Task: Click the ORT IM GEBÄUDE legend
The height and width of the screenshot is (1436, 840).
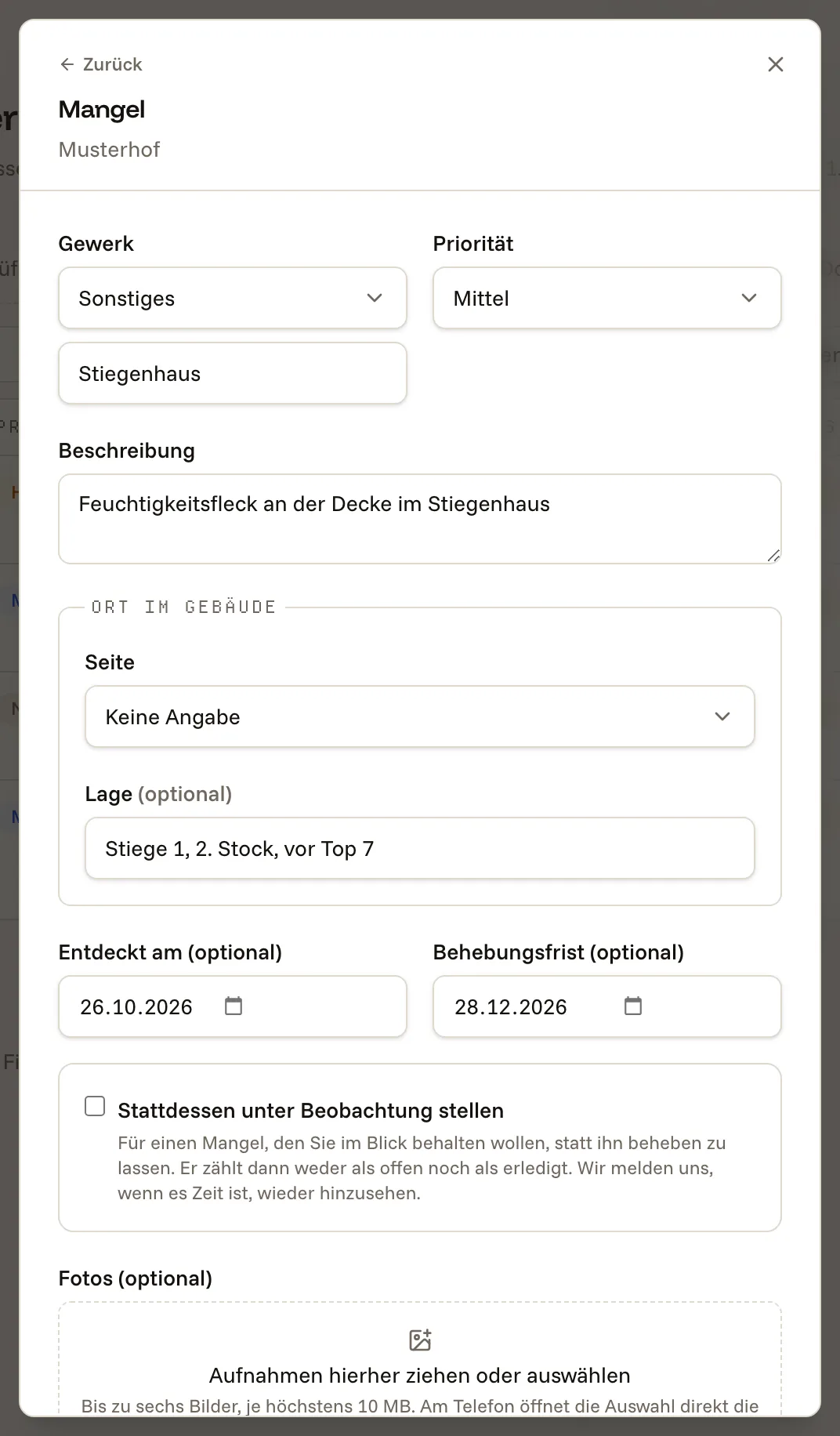Action: tap(184, 607)
